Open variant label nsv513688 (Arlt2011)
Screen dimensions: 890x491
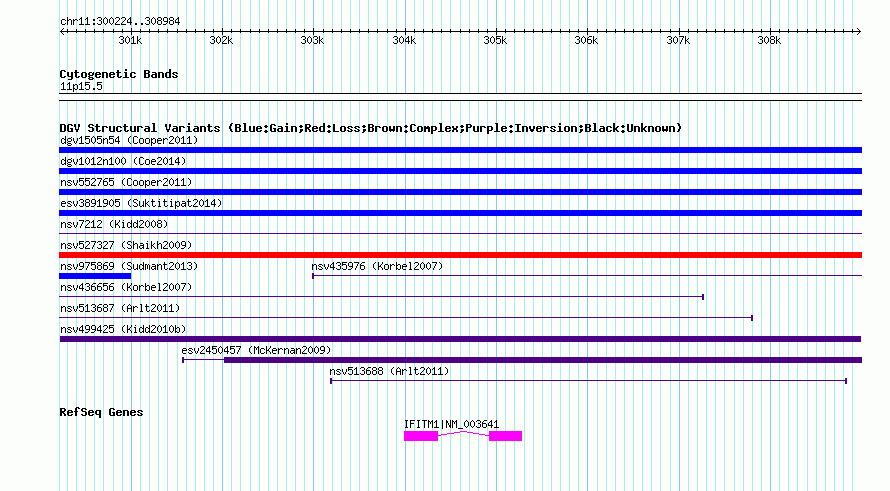(389, 371)
